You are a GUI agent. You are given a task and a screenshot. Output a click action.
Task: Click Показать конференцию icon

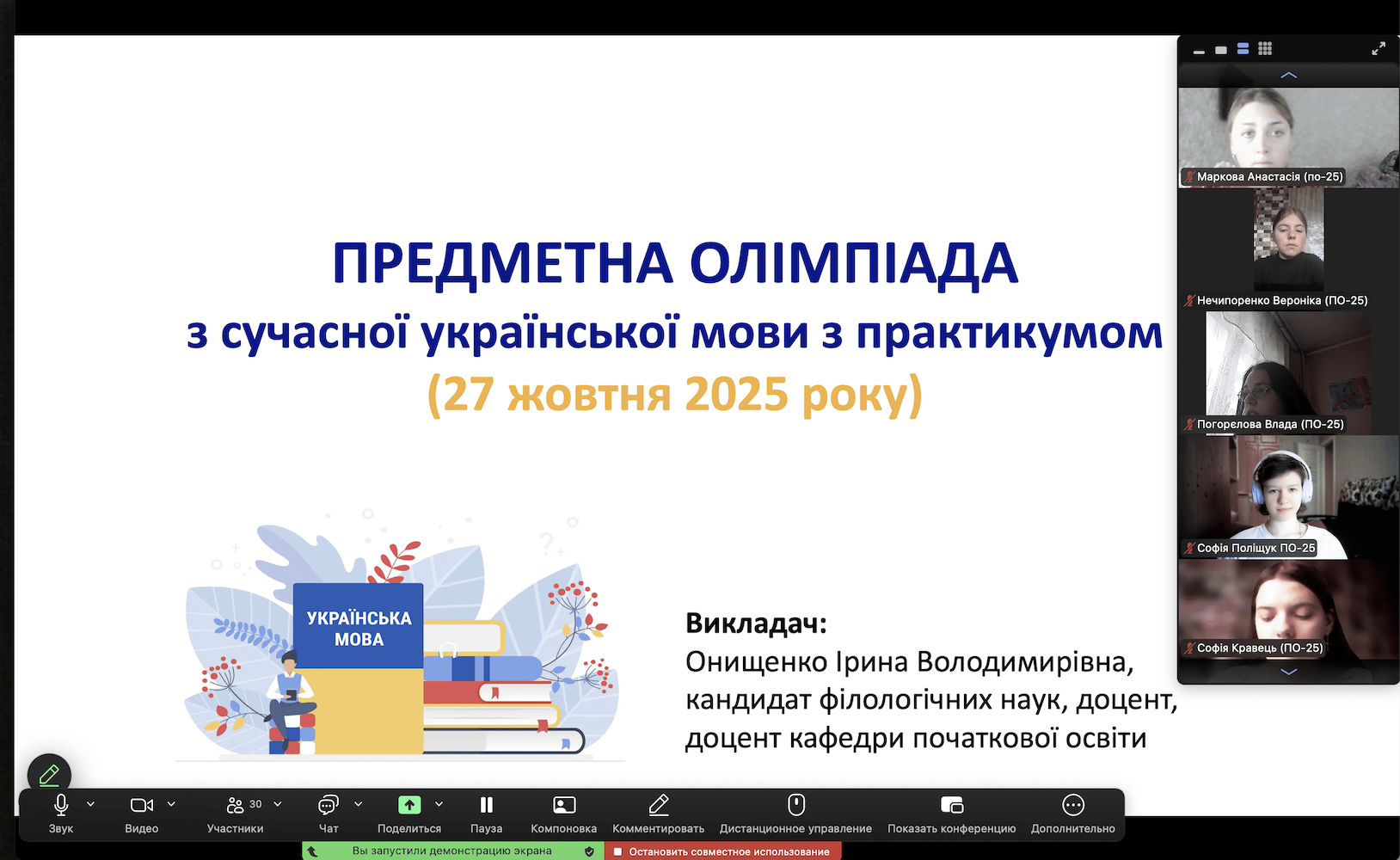click(951, 806)
